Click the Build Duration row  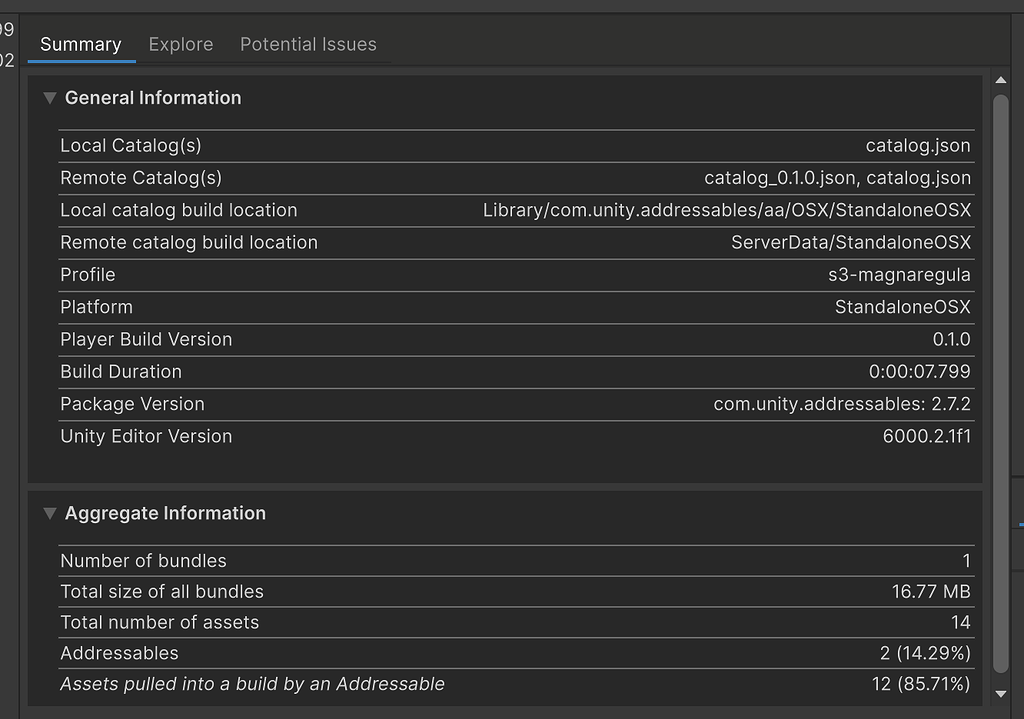(500, 371)
